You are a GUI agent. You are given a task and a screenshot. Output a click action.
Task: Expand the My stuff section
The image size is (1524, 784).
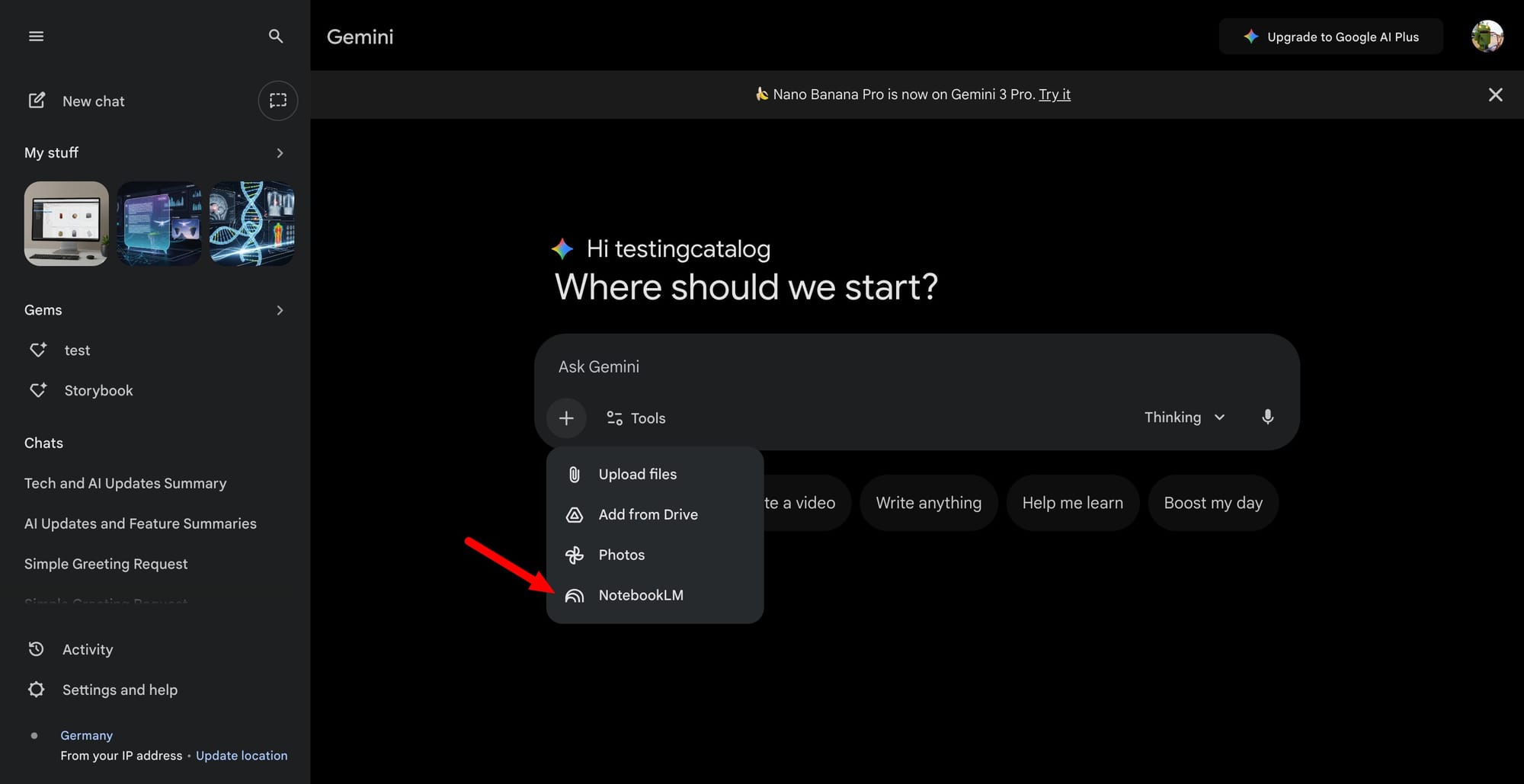click(280, 153)
